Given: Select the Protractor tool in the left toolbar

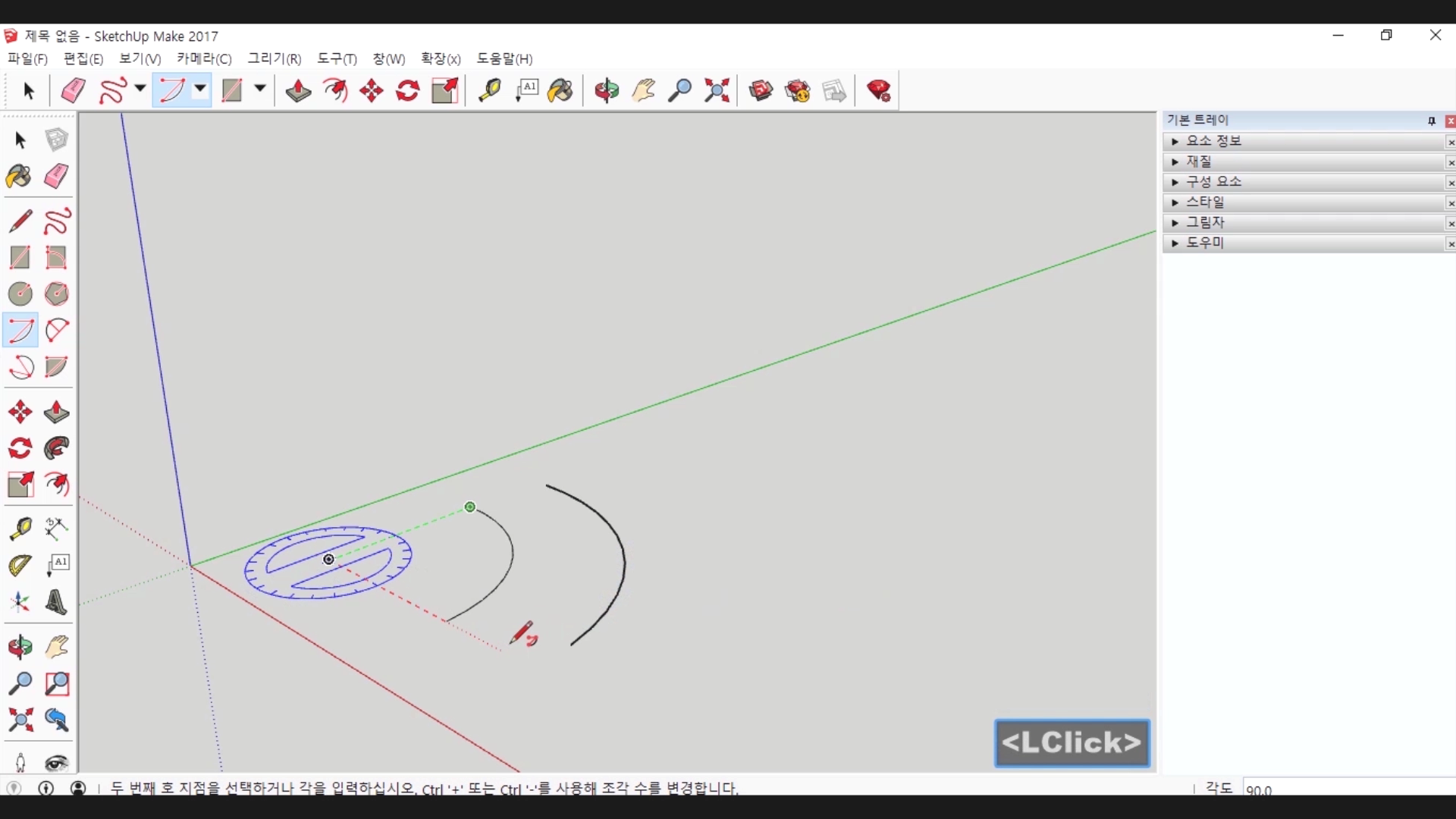Looking at the screenshot, I should 20,565.
